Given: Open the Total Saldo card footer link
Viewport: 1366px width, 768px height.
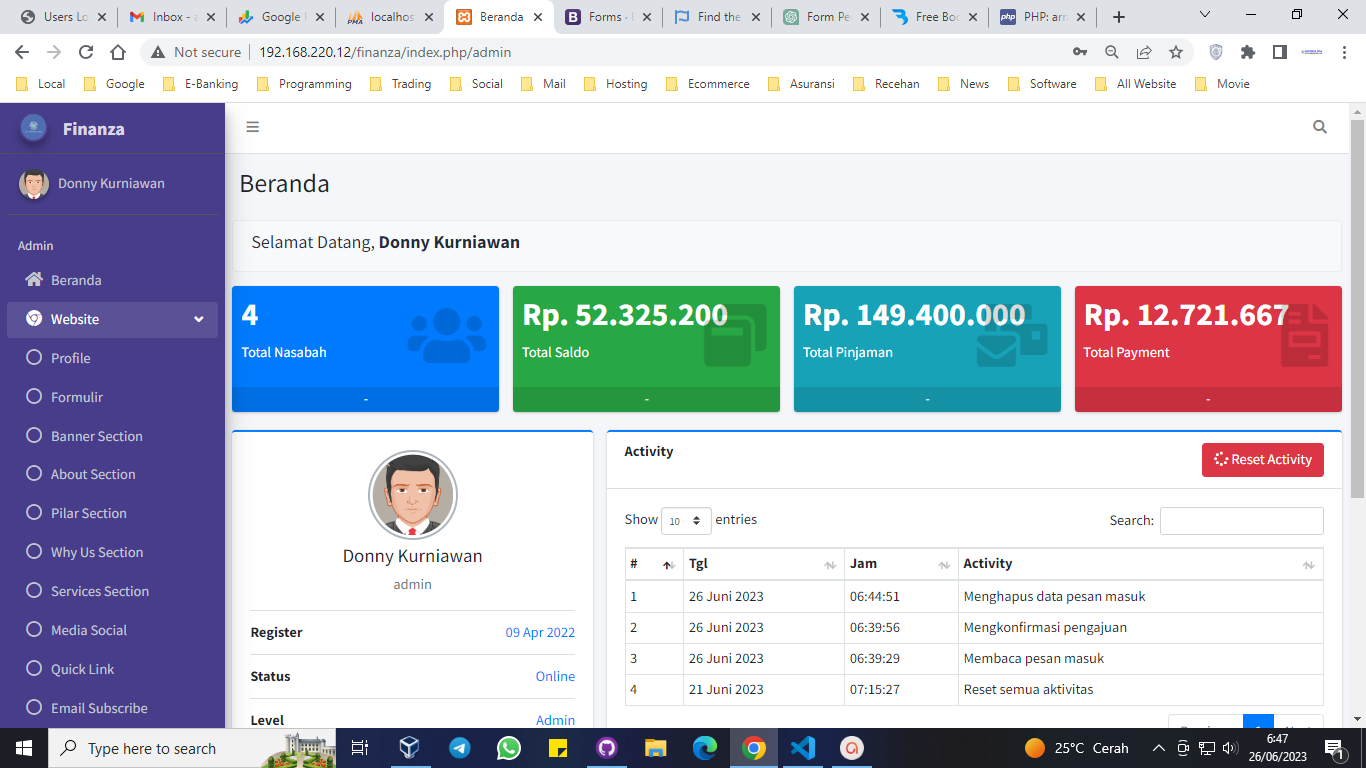Looking at the screenshot, I should click(x=646, y=399).
